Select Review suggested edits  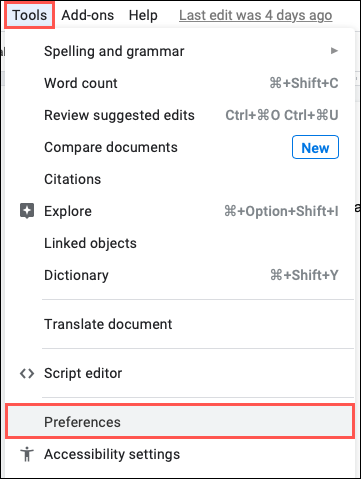pos(180,115)
